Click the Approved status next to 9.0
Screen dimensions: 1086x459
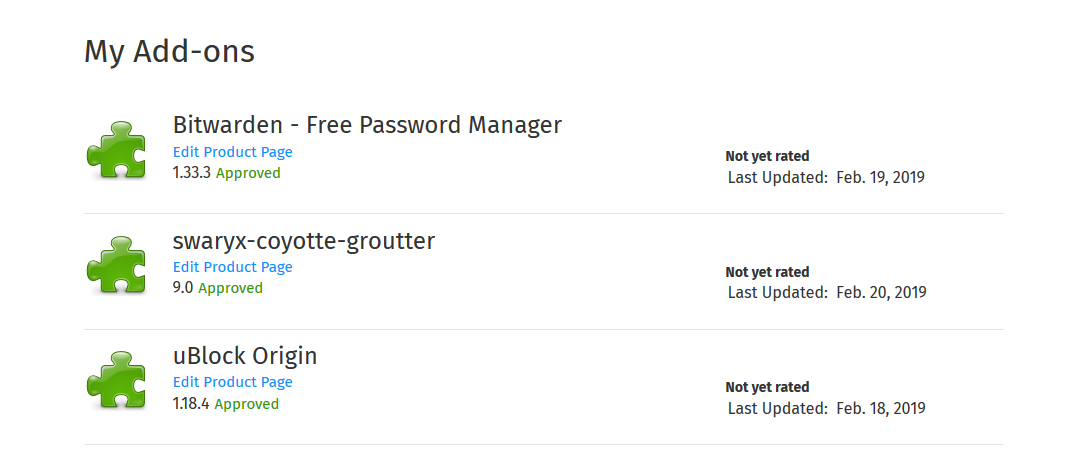[x=231, y=288]
